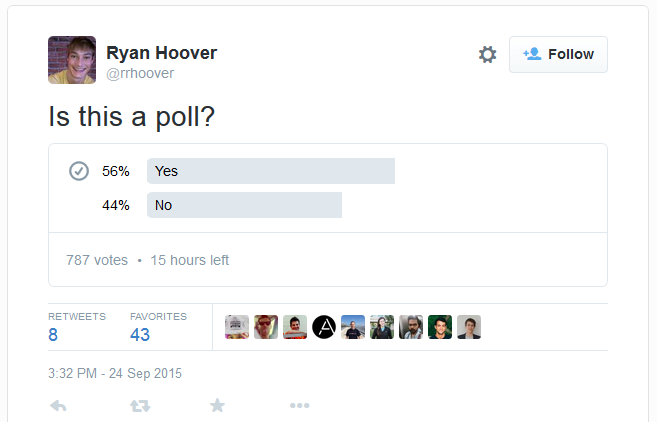The height and width of the screenshot is (422, 657).
Task: Select the No poll result bar
Action: [244, 205]
